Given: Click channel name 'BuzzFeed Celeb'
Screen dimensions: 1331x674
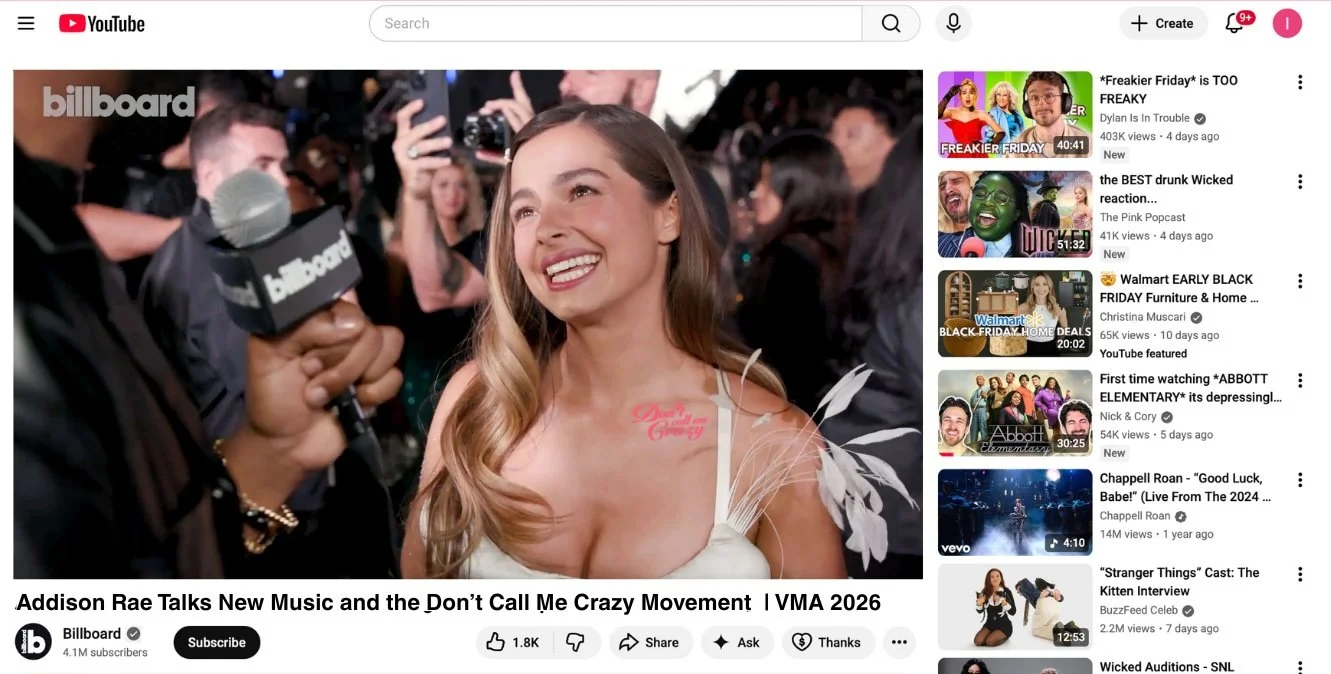Looking at the screenshot, I should coord(1139,610).
